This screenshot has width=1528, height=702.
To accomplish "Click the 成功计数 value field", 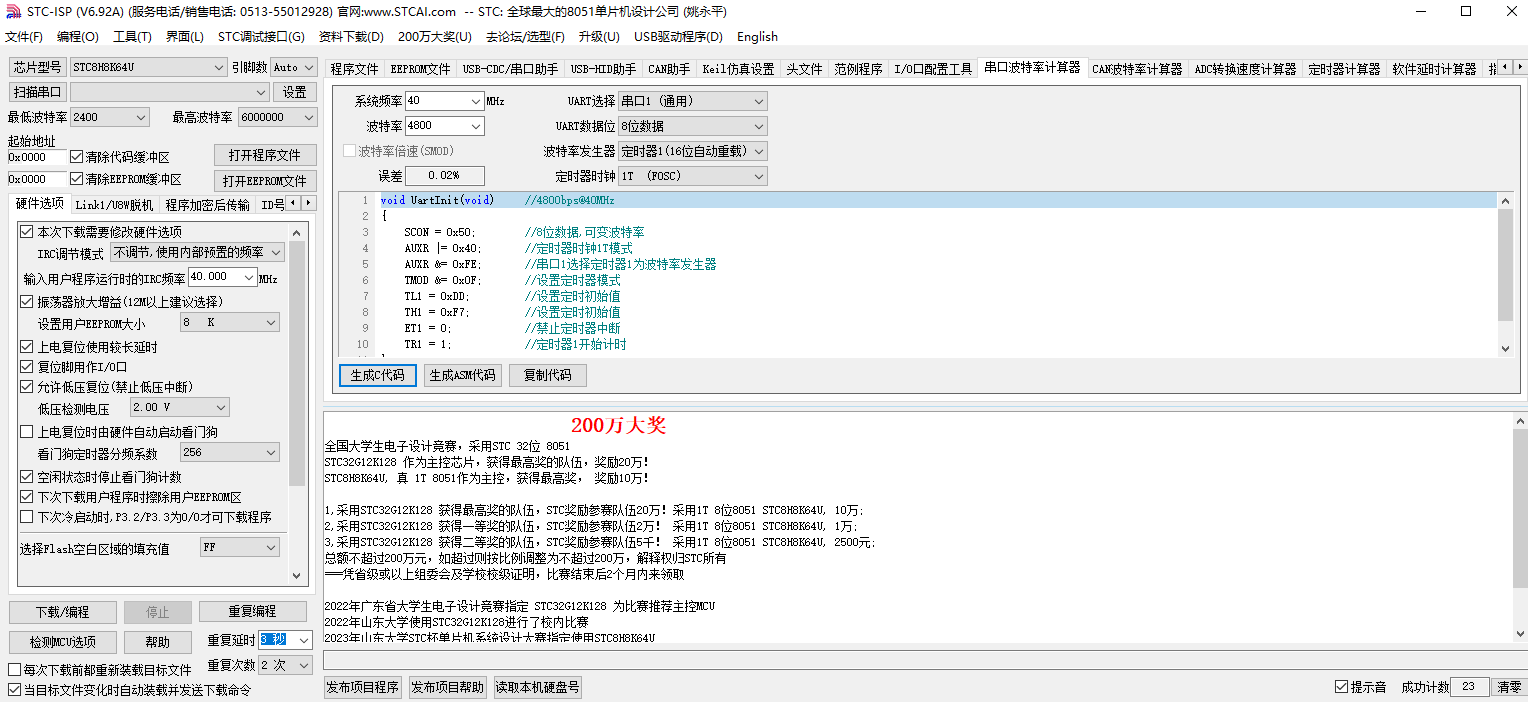I will pos(1469,687).
